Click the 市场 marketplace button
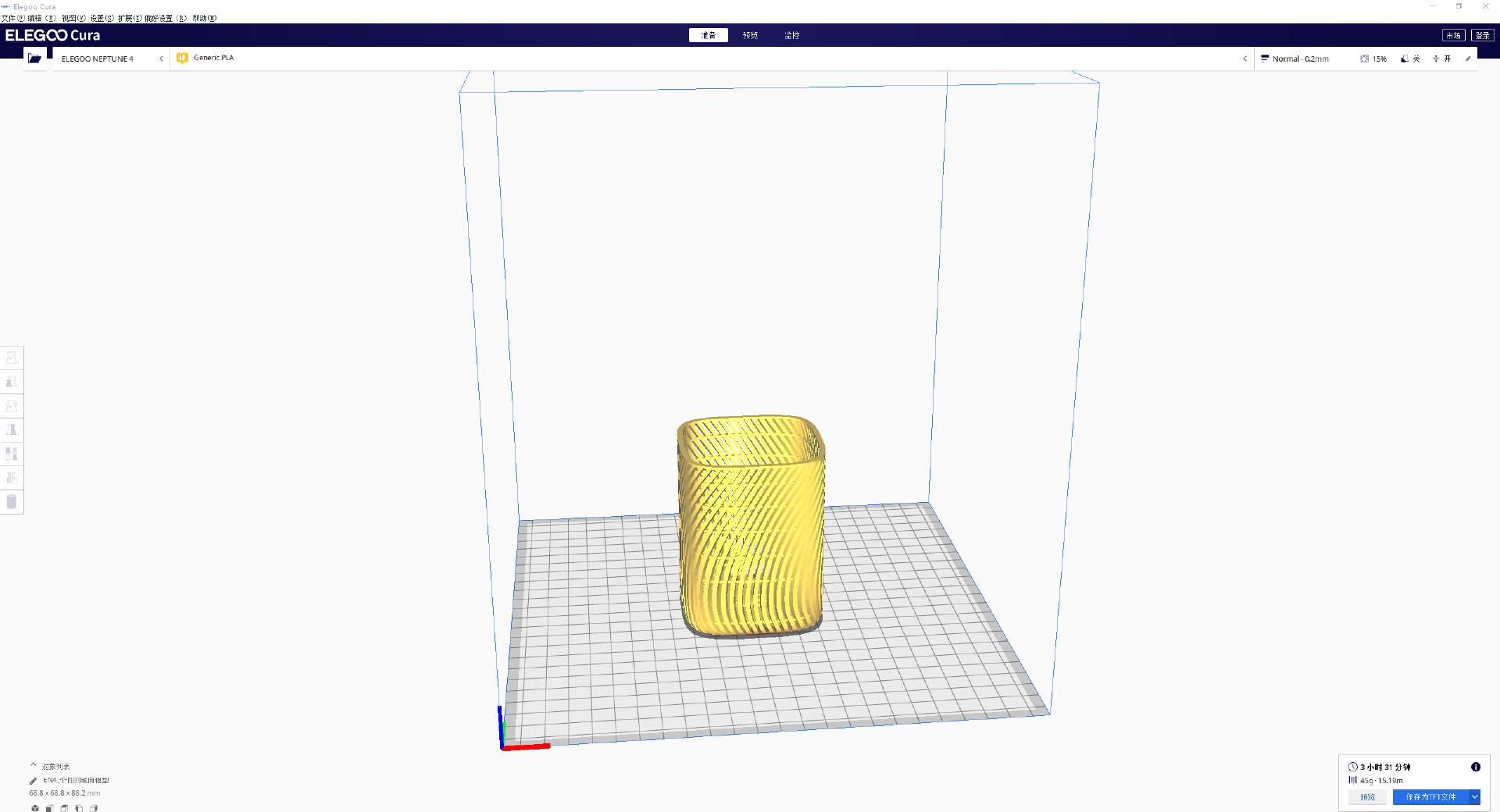1500x812 pixels. click(x=1453, y=35)
